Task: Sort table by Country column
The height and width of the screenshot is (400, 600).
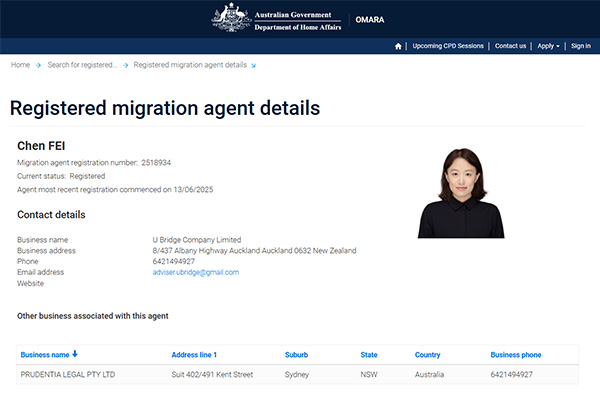Action: point(427,355)
